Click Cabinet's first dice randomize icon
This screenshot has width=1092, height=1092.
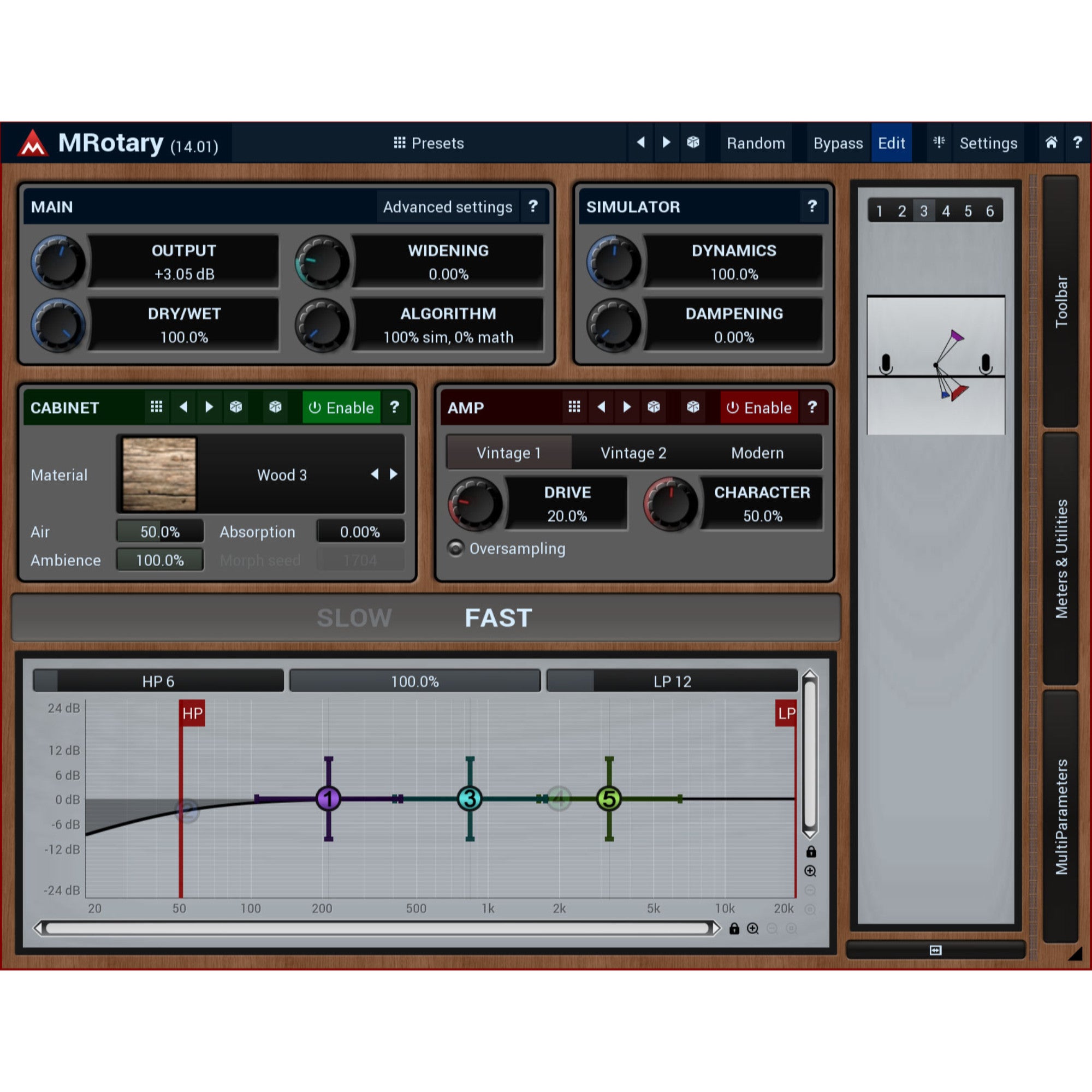click(x=236, y=407)
